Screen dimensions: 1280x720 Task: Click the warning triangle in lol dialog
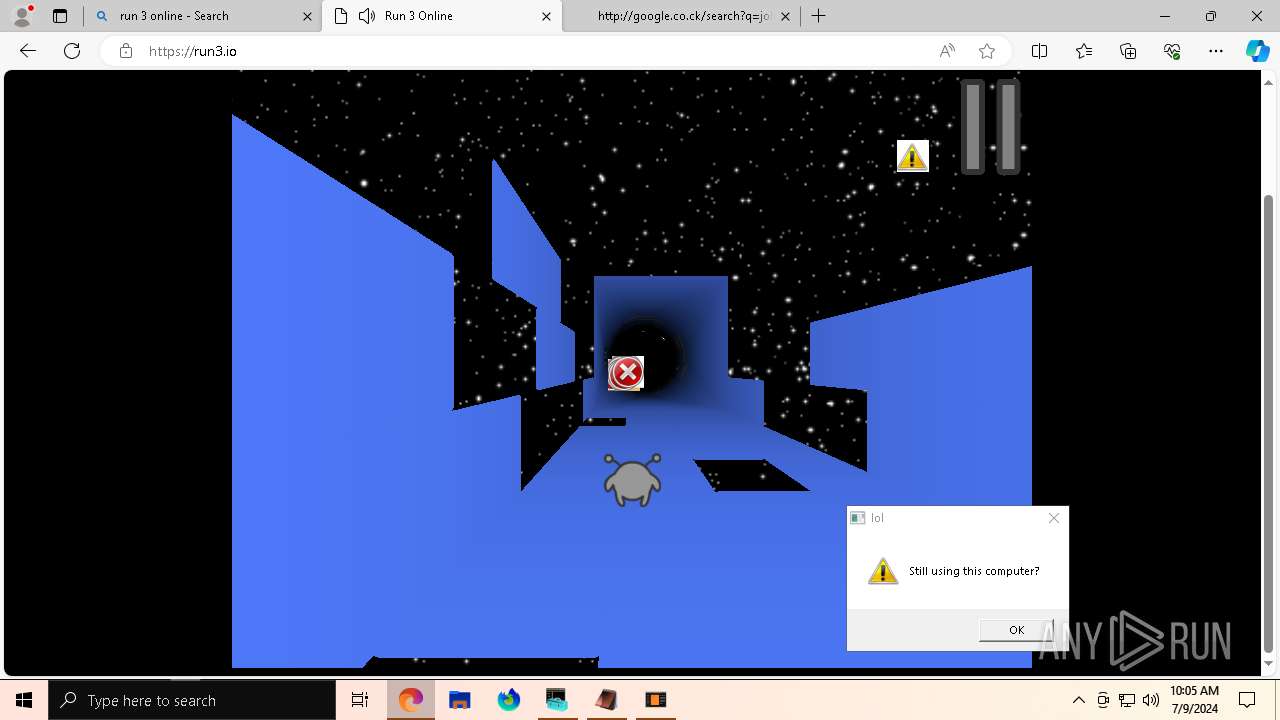pyautogui.click(x=882, y=571)
